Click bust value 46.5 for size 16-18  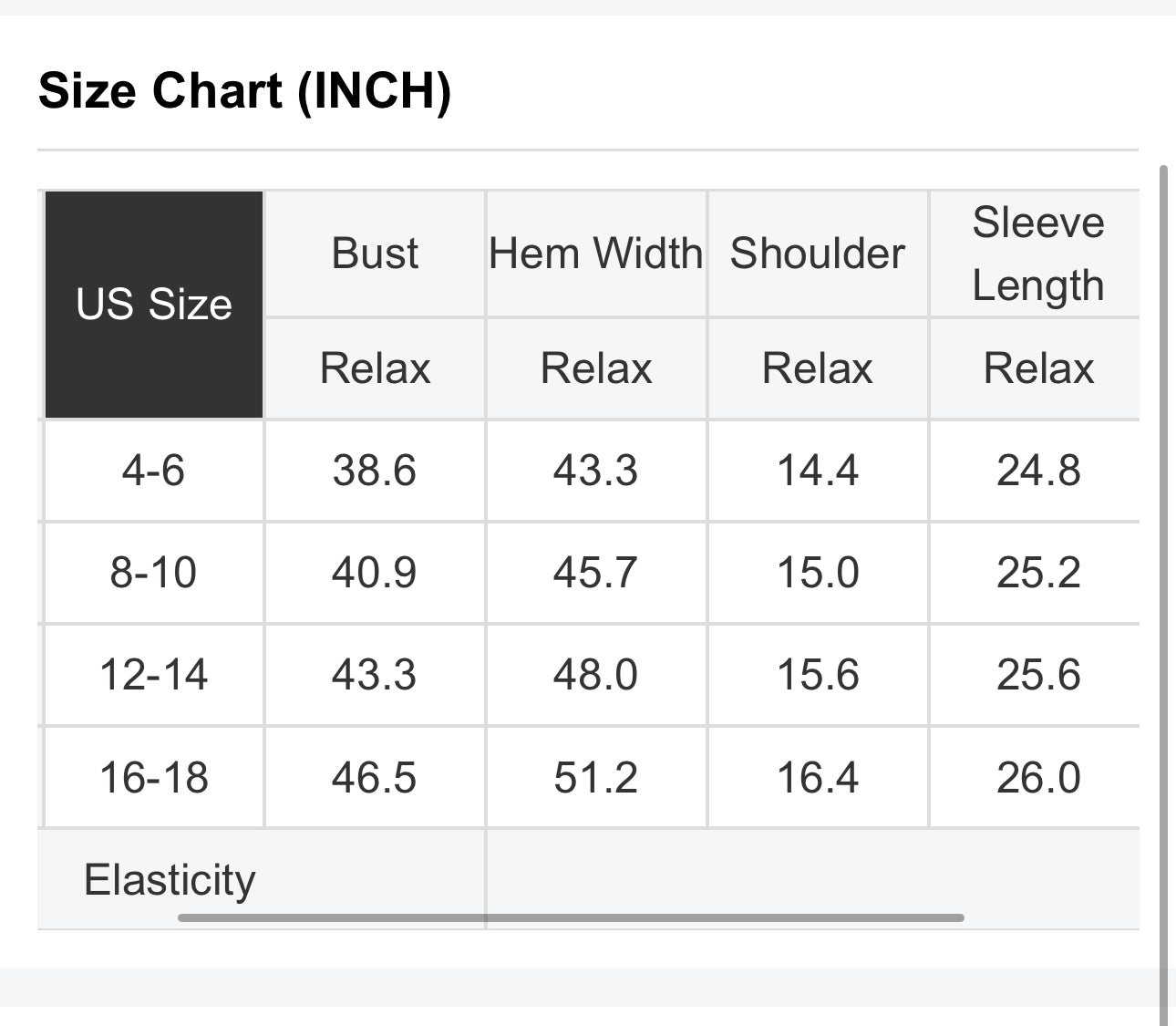click(x=374, y=778)
